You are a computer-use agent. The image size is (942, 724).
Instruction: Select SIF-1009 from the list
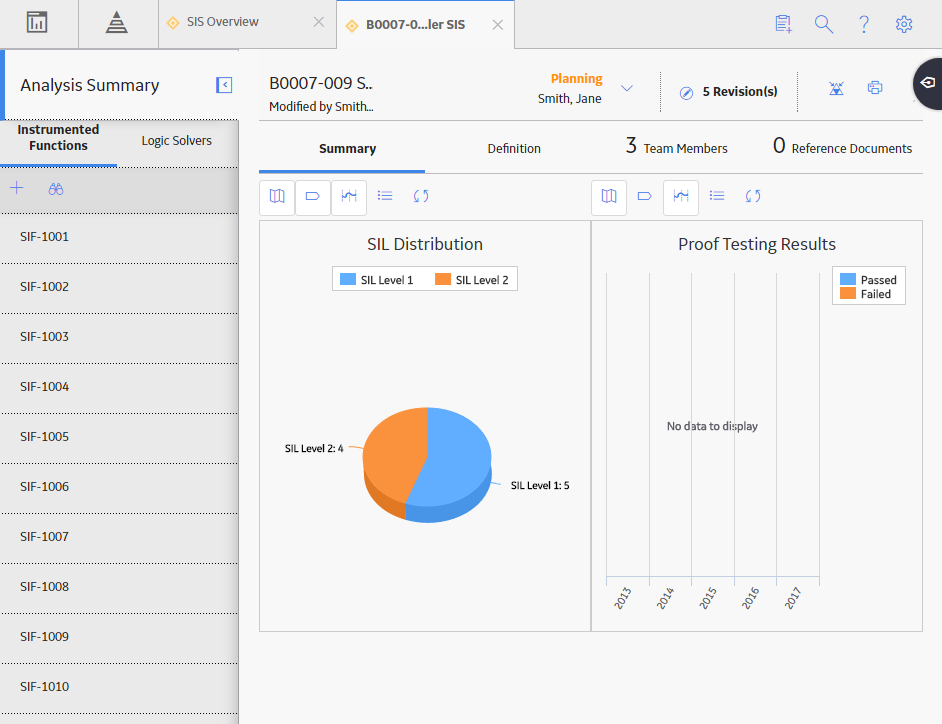pyautogui.click(x=119, y=636)
